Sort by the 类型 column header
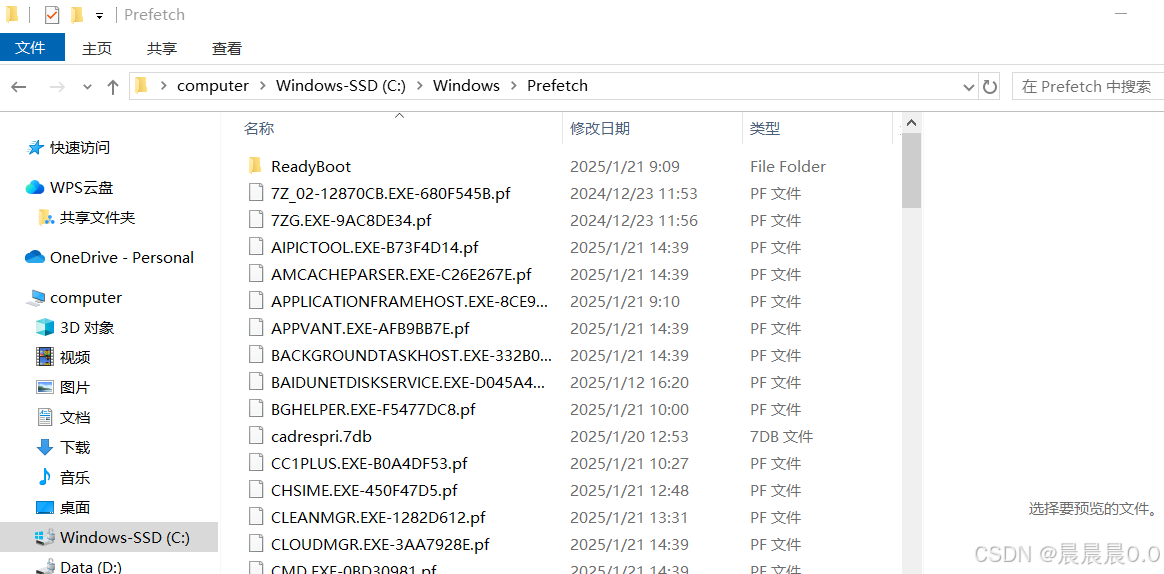This screenshot has width=1164, height=574. (x=765, y=128)
